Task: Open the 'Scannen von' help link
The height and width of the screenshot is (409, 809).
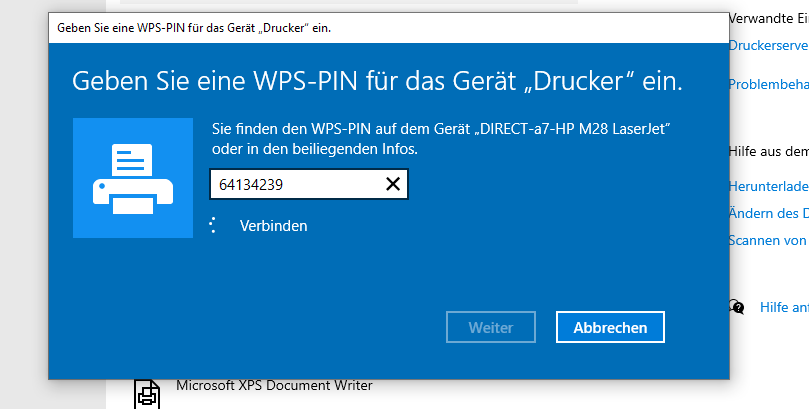Action: click(768, 240)
